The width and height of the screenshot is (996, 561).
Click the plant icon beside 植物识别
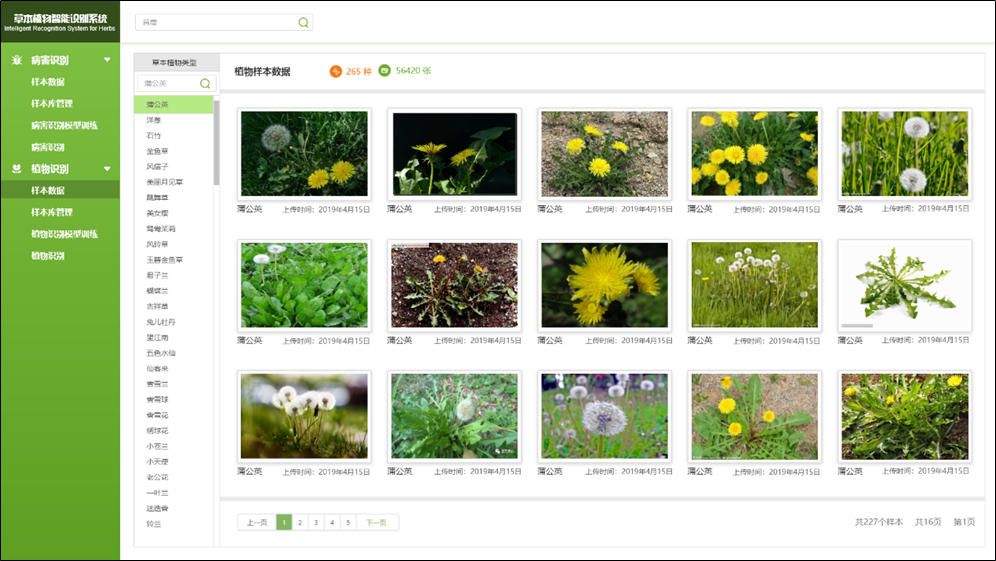point(16,169)
